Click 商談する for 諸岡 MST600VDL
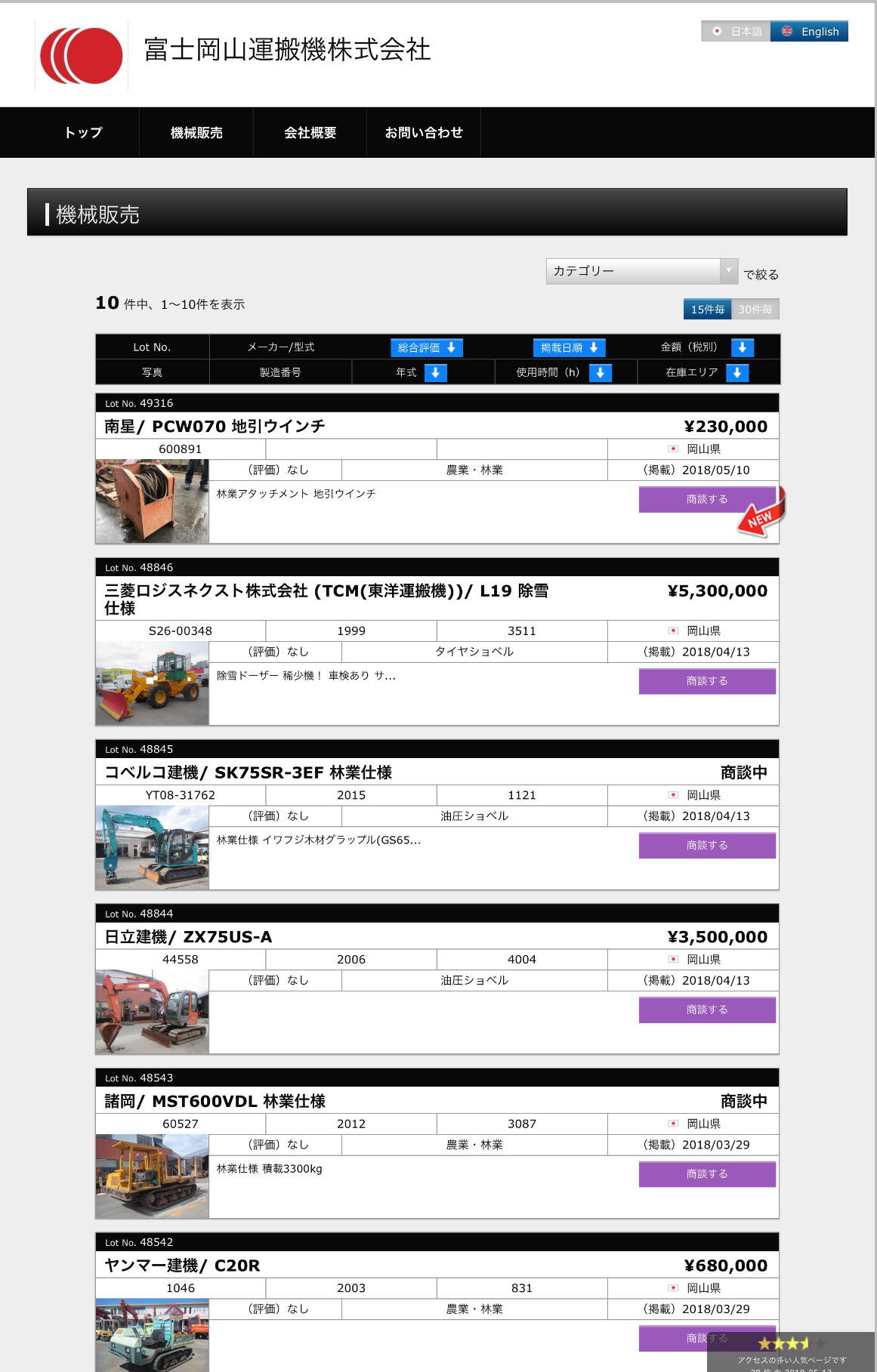This screenshot has width=877, height=1372. [x=707, y=1174]
